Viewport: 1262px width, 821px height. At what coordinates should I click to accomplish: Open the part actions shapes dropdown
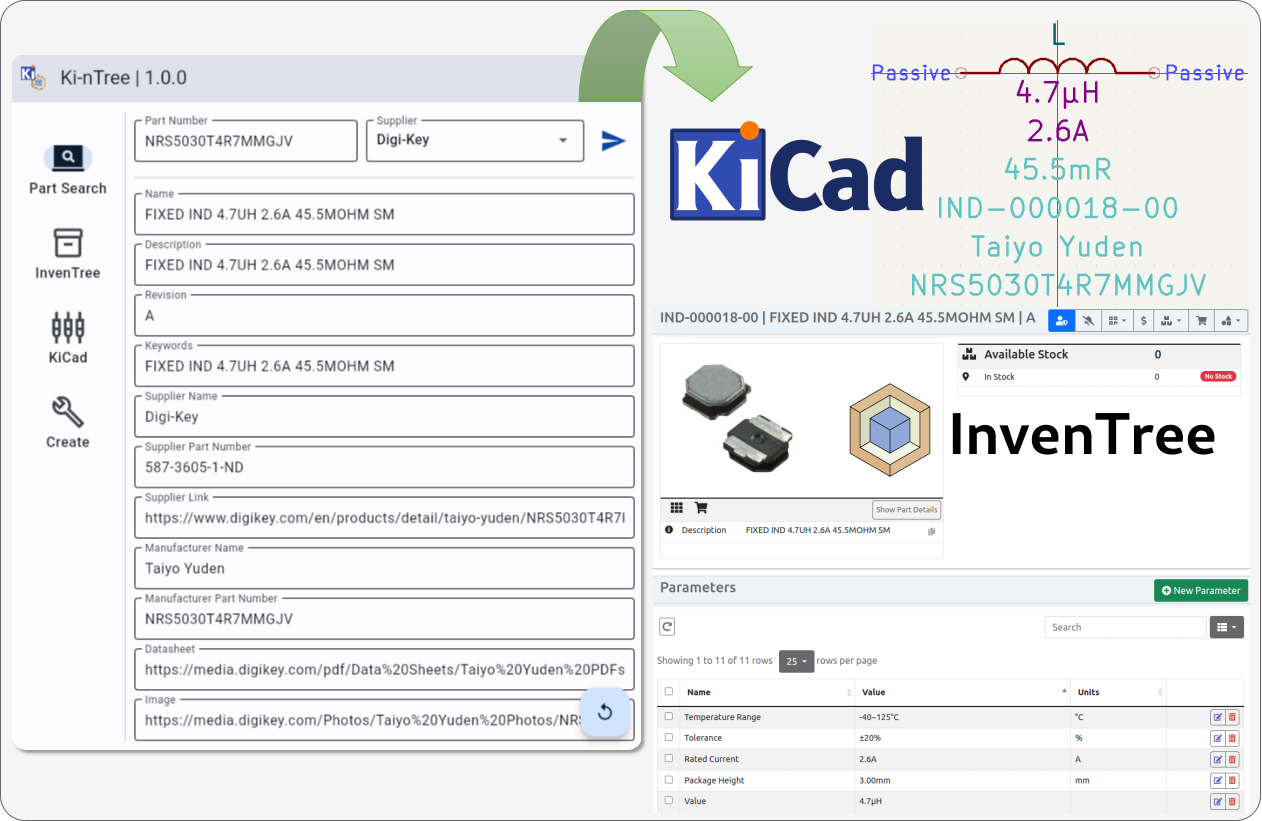1232,321
